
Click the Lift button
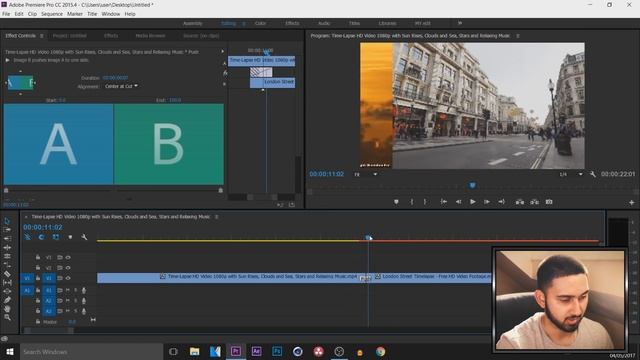[520, 202]
